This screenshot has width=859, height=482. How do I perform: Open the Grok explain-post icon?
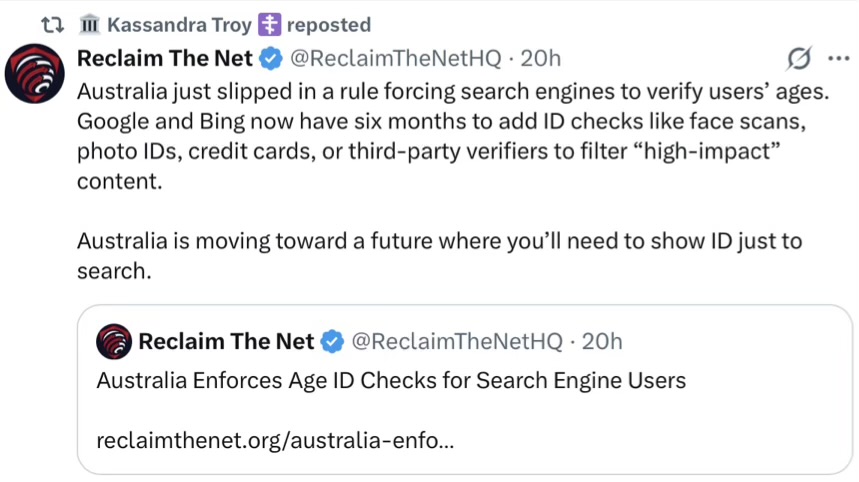click(x=799, y=60)
